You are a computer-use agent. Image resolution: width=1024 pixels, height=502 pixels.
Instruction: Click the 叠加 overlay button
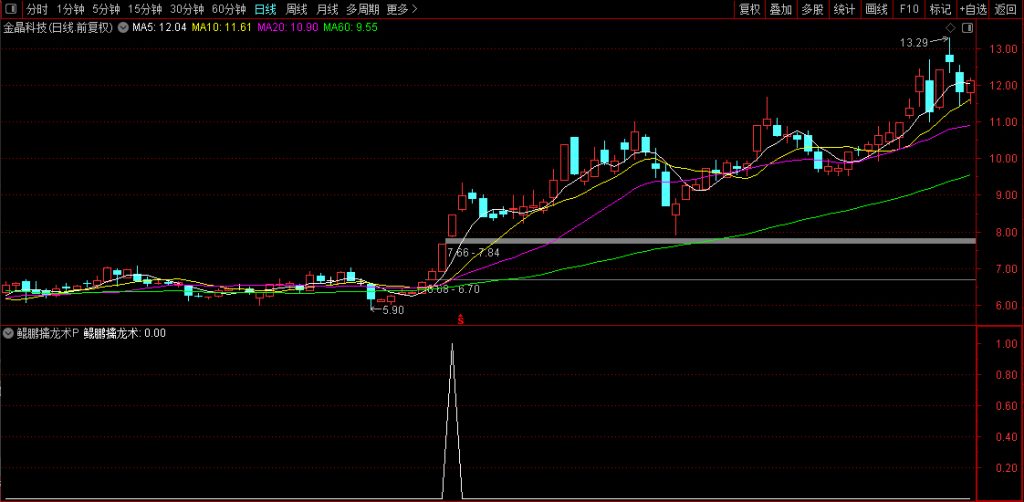pos(781,9)
